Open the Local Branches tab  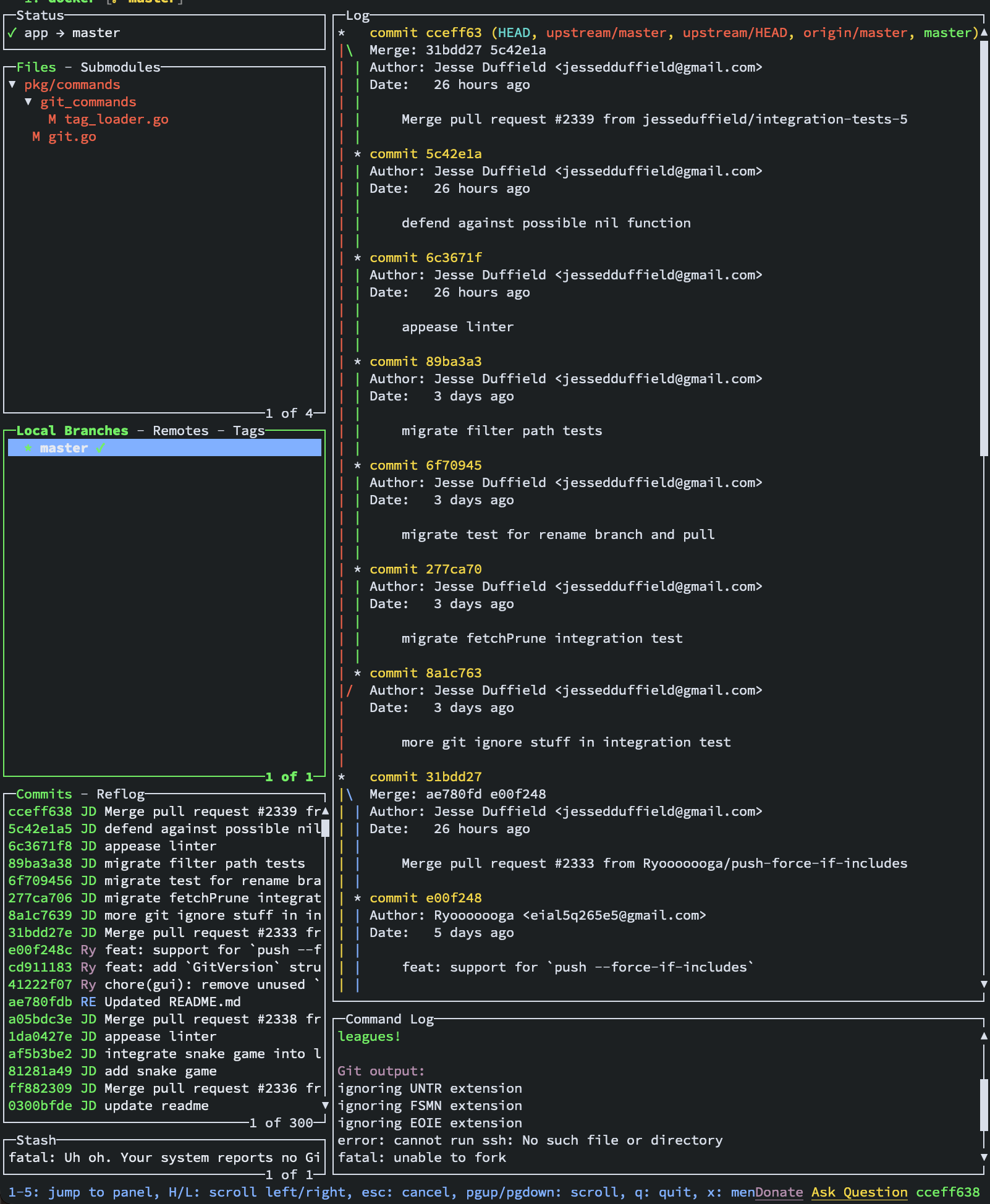tap(72, 431)
